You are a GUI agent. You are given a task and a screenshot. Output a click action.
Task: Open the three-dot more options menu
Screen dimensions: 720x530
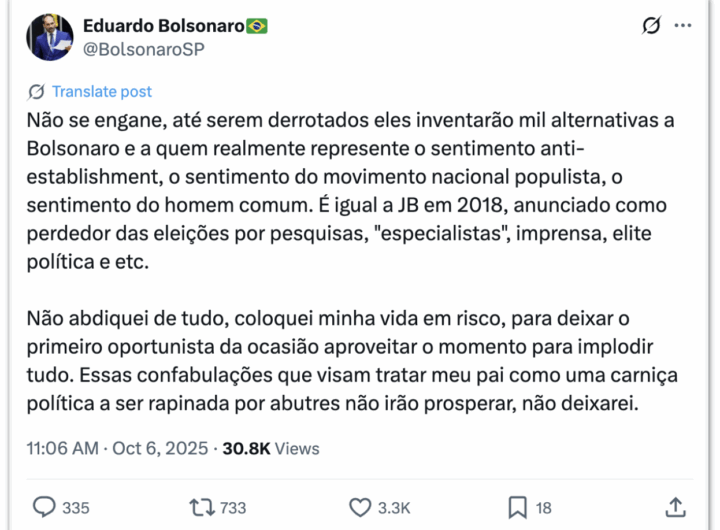[683, 27]
